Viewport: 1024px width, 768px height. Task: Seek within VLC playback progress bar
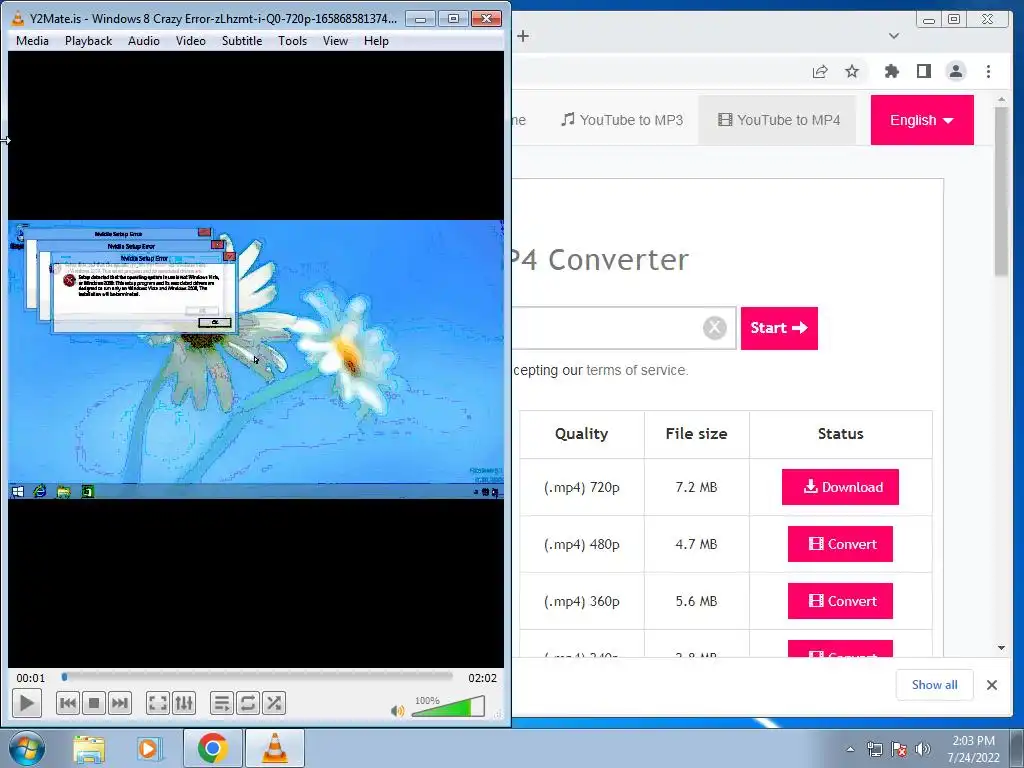pyautogui.click(x=257, y=677)
